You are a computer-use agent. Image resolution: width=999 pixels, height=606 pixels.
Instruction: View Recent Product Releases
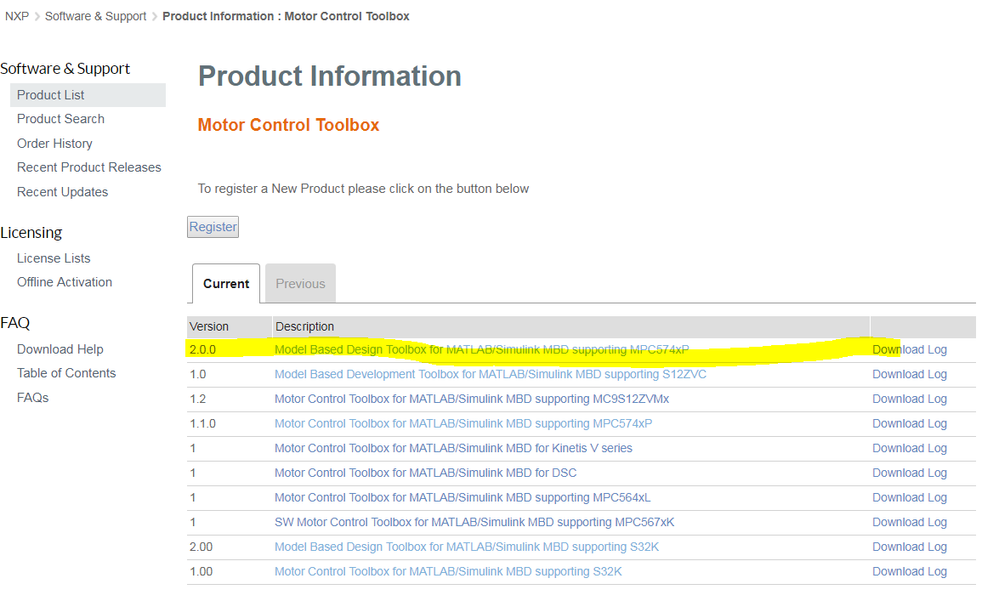pyautogui.click(x=89, y=168)
